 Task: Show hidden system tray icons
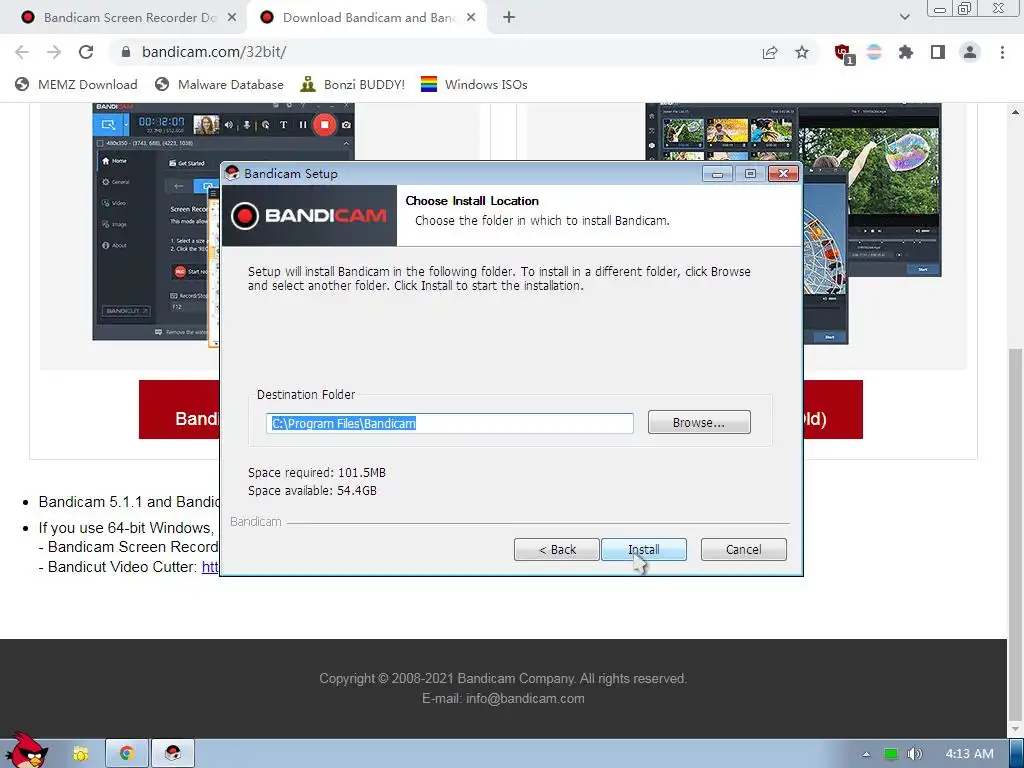pos(866,754)
